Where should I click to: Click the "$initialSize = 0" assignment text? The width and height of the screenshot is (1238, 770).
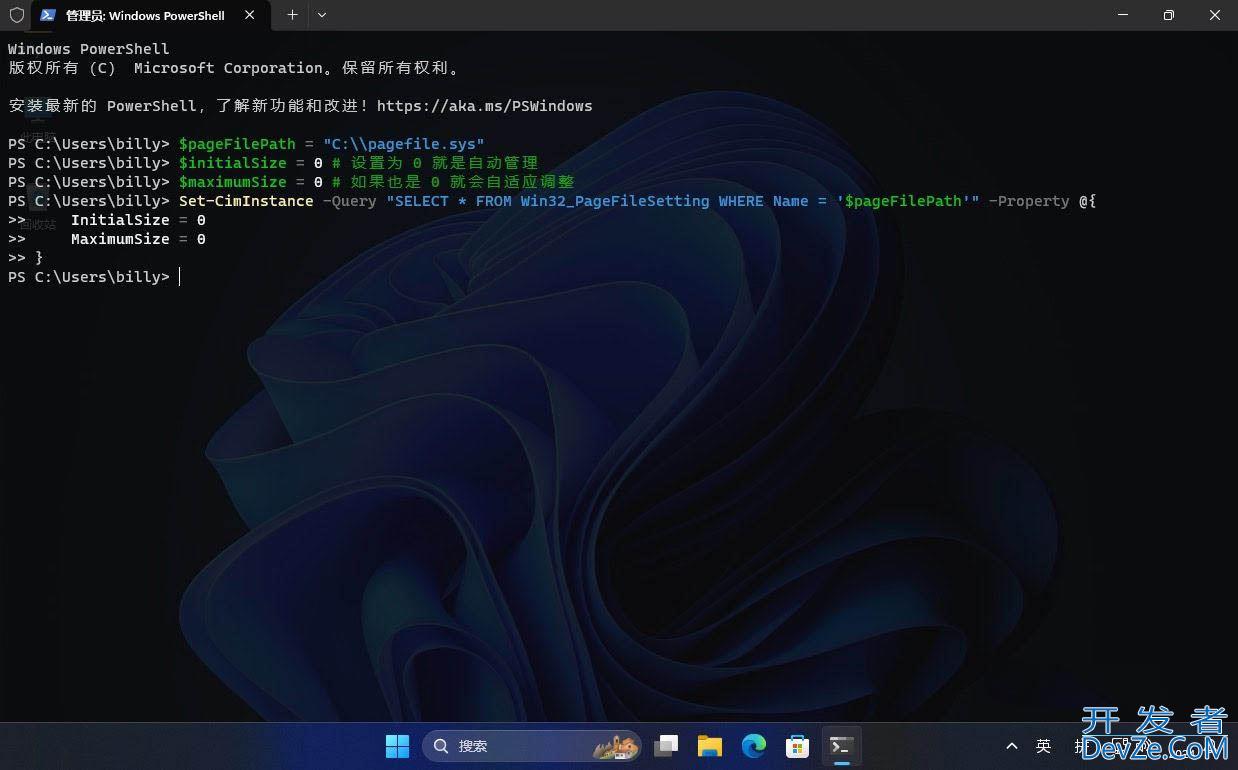[251, 163]
